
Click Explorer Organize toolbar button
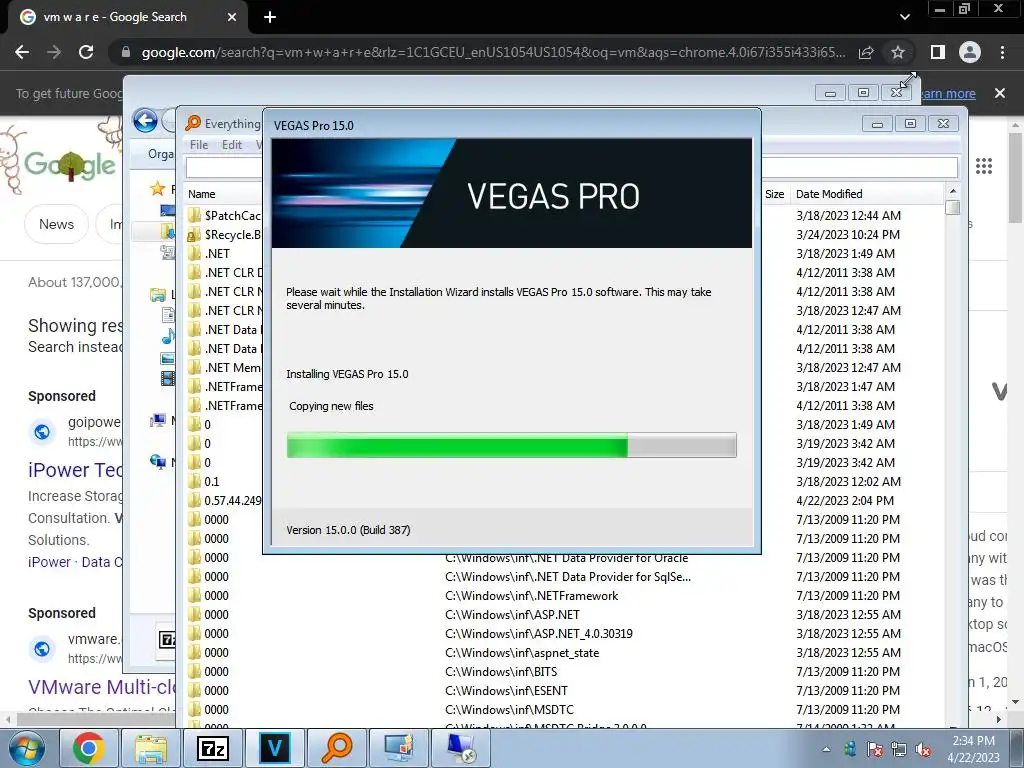tap(161, 153)
